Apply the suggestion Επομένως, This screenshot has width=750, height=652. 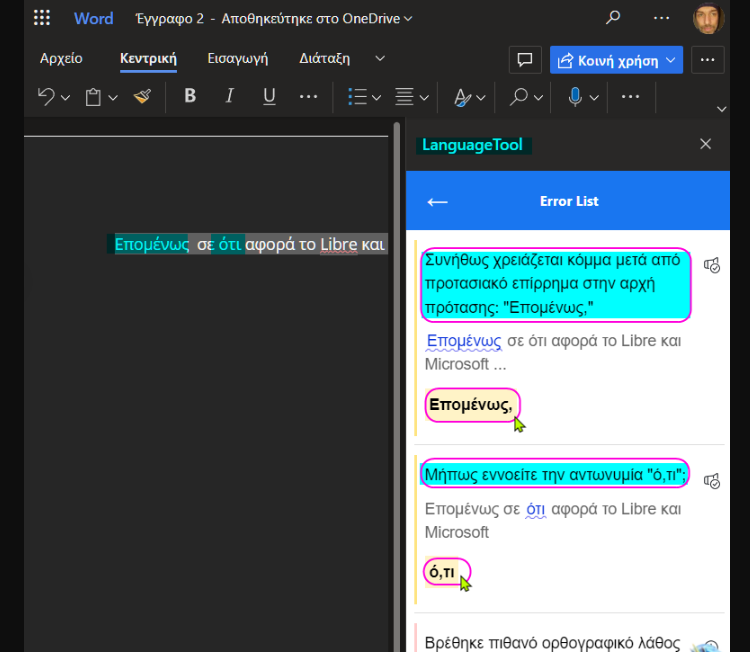pos(472,405)
